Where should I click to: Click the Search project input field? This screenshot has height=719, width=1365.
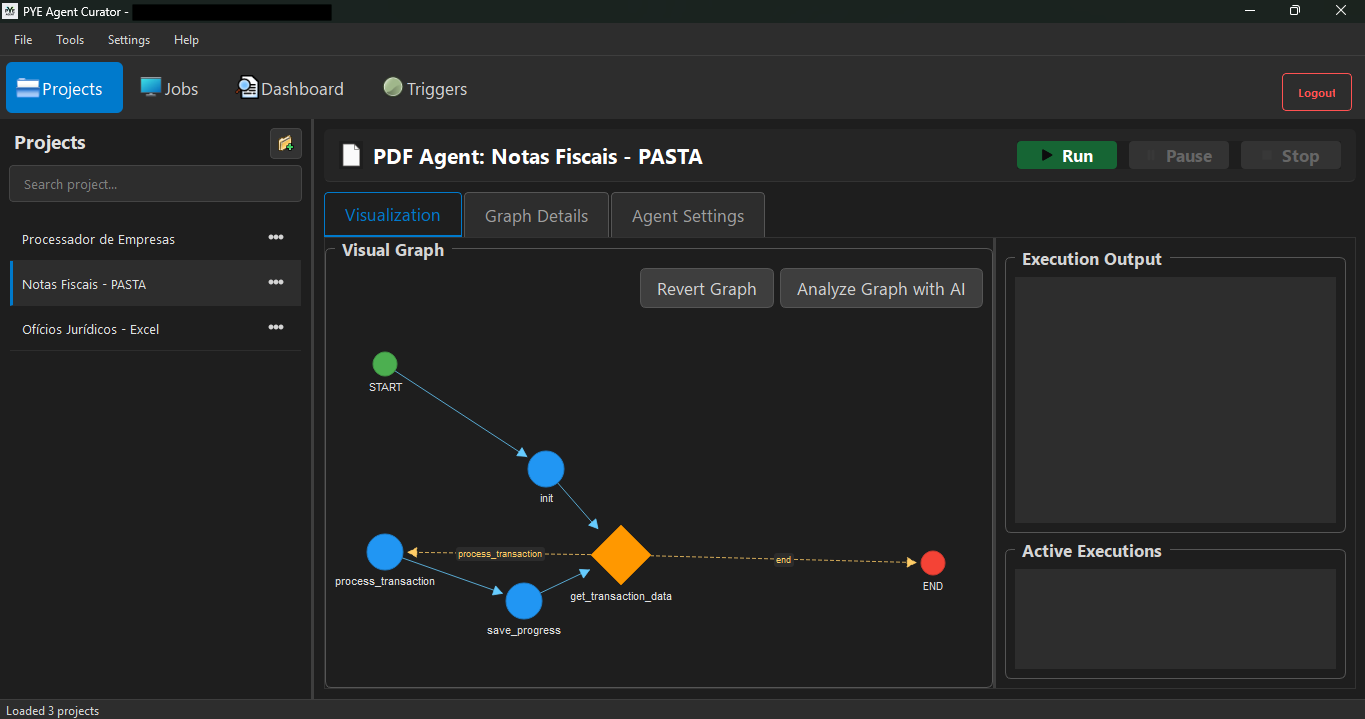point(155,184)
